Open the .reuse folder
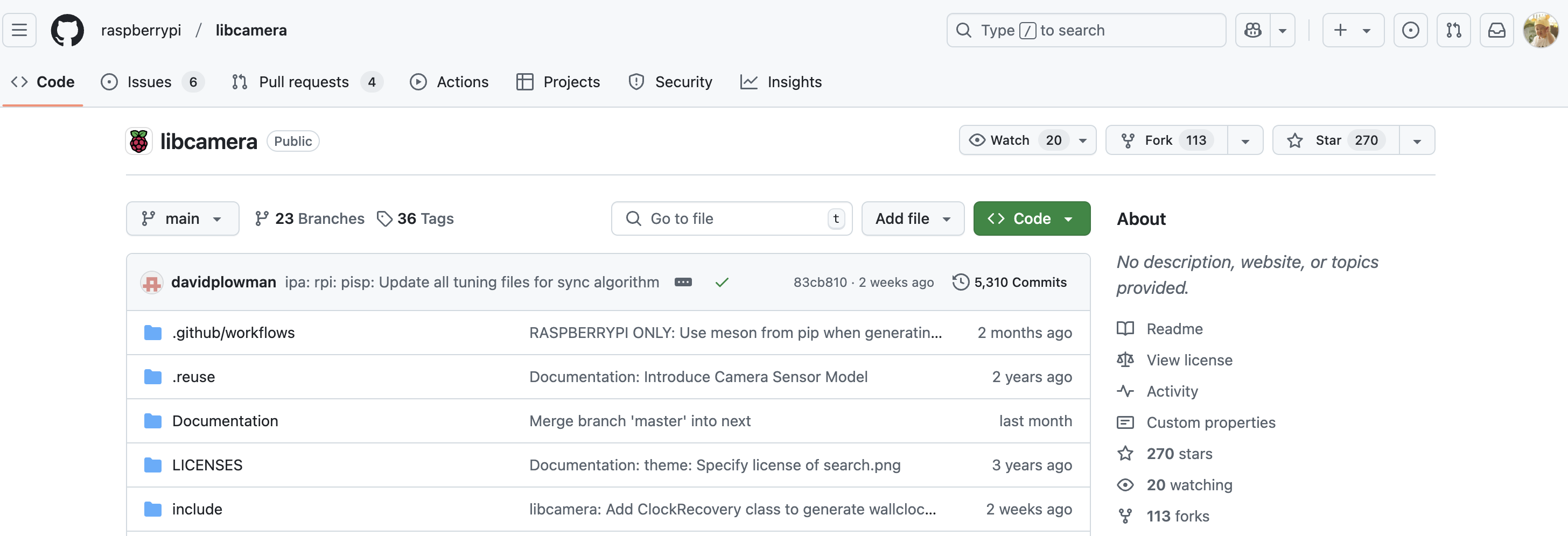 193,377
